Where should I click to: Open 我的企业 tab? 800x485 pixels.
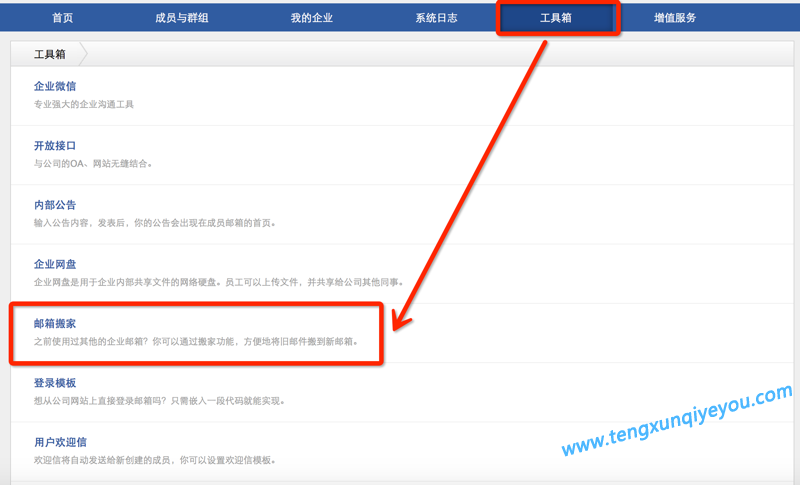tap(311, 18)
